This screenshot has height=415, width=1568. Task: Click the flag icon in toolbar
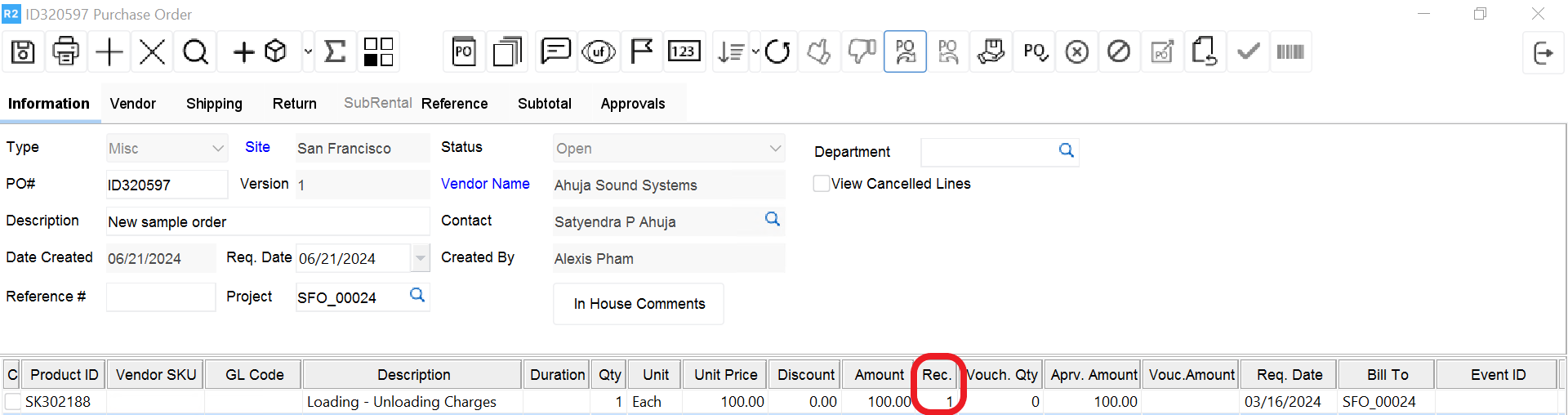click(641, 52)
